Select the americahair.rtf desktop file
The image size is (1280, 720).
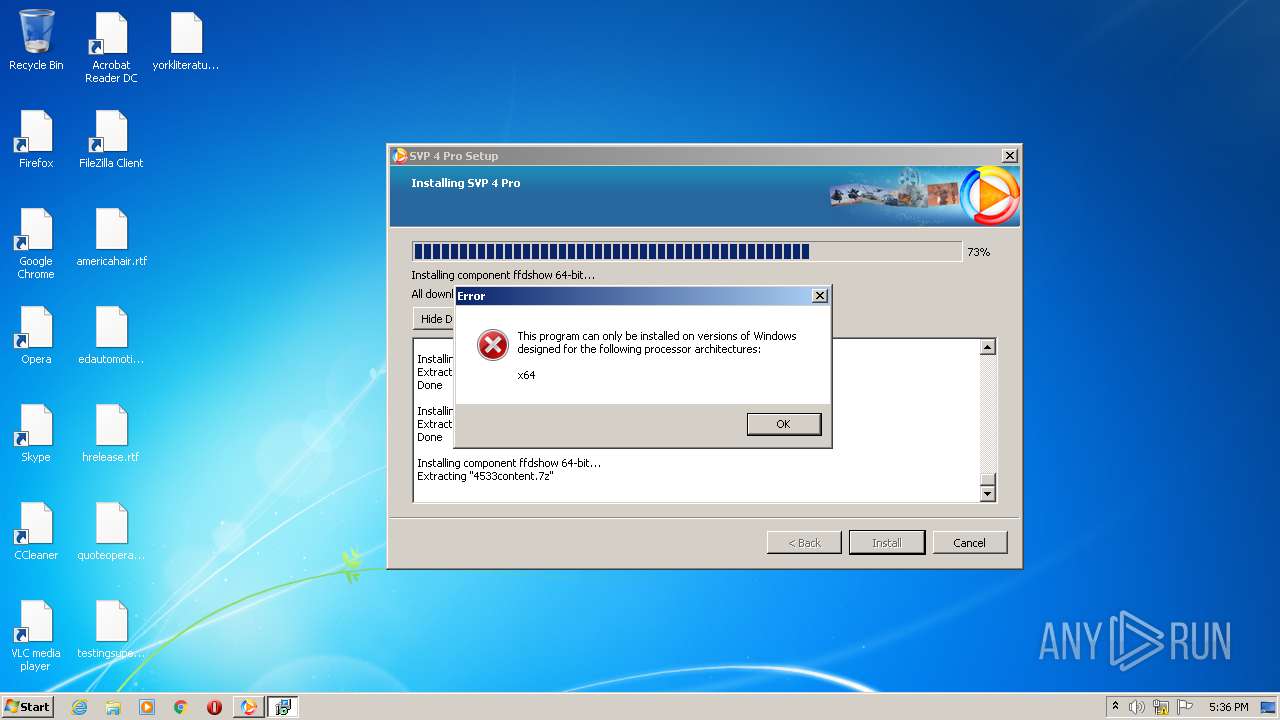coord(111,237)
